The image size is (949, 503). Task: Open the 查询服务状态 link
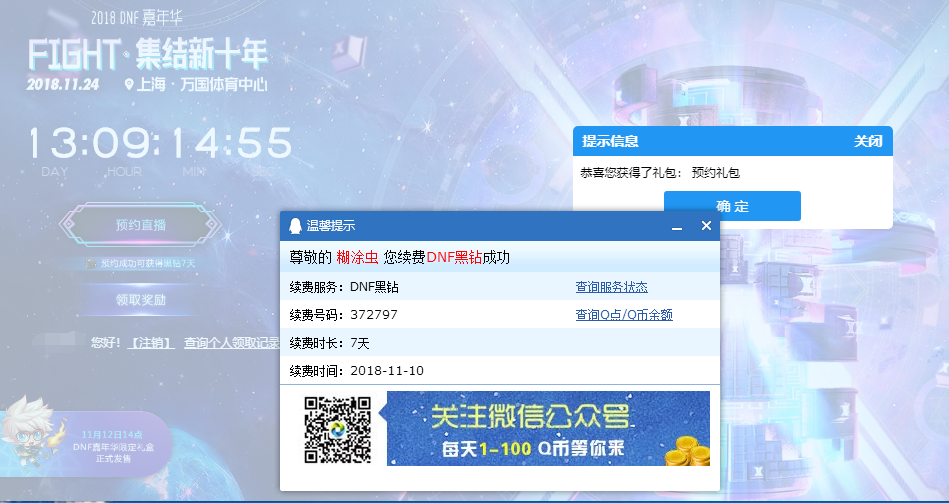pos(611,287)
